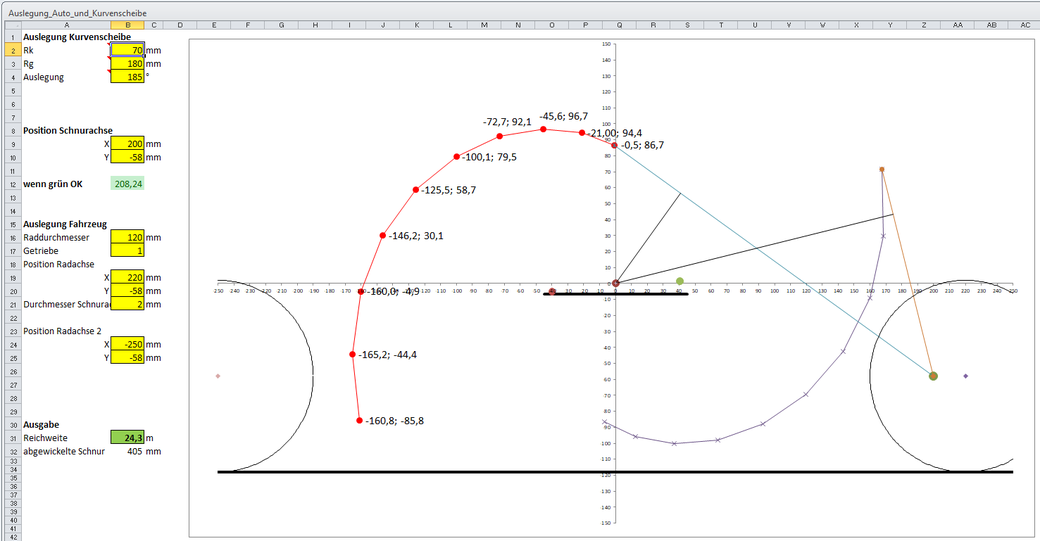This screenshot has width=1040, height=541.
Task: Click chart data label '-0,5; 86,7'
Action: coord(642,145)
